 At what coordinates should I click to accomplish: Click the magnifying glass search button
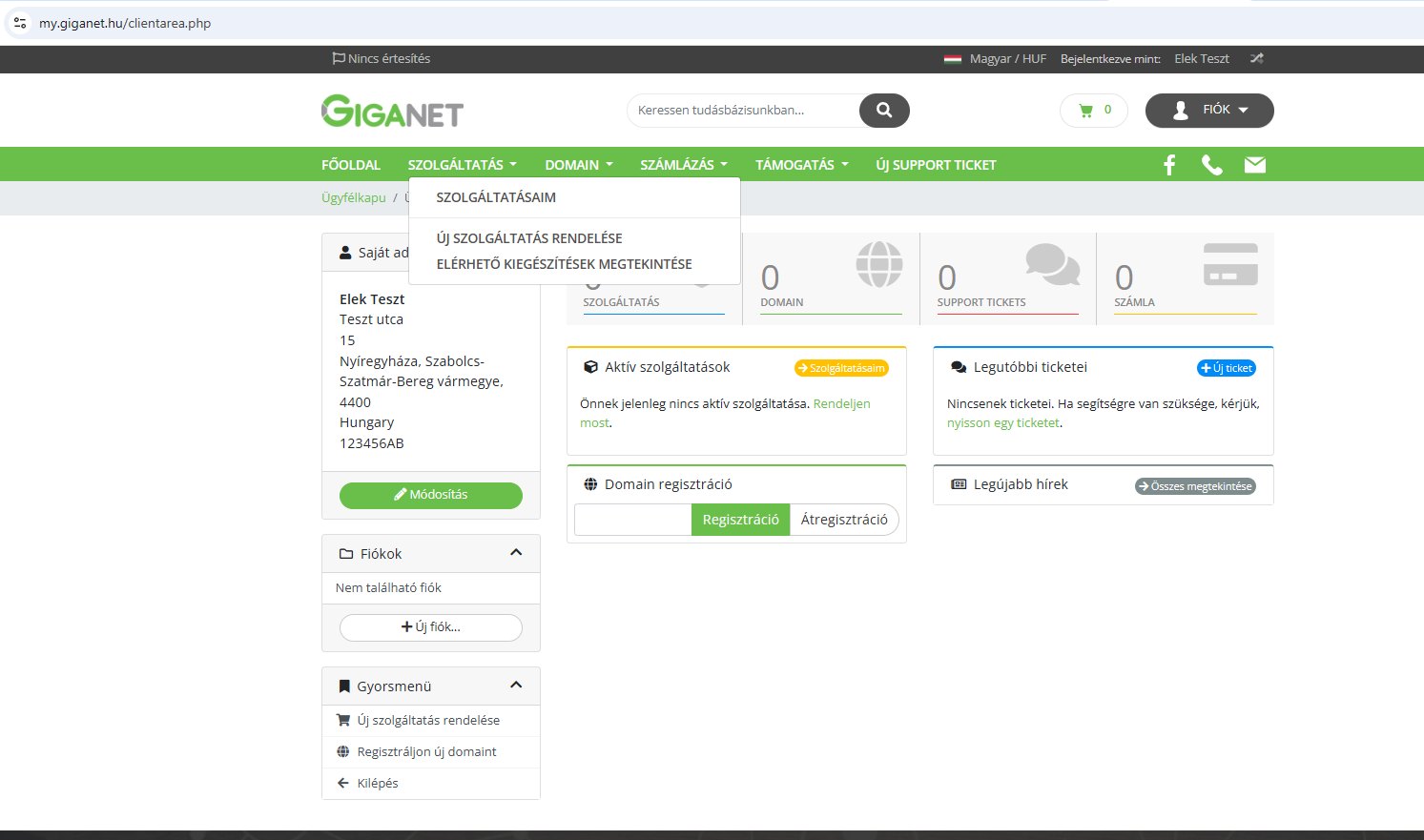(x=884, y=111)
